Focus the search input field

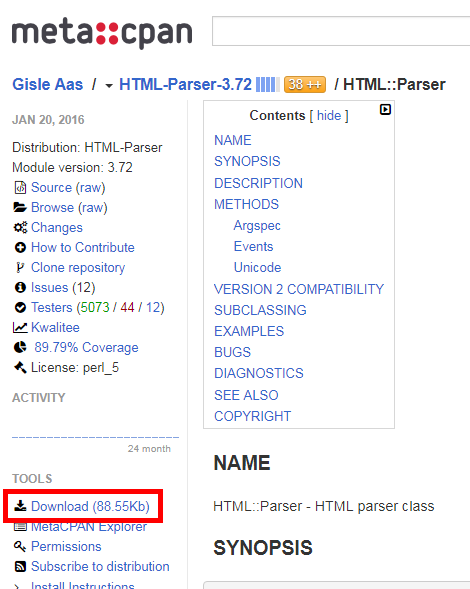tap(341, 31)
